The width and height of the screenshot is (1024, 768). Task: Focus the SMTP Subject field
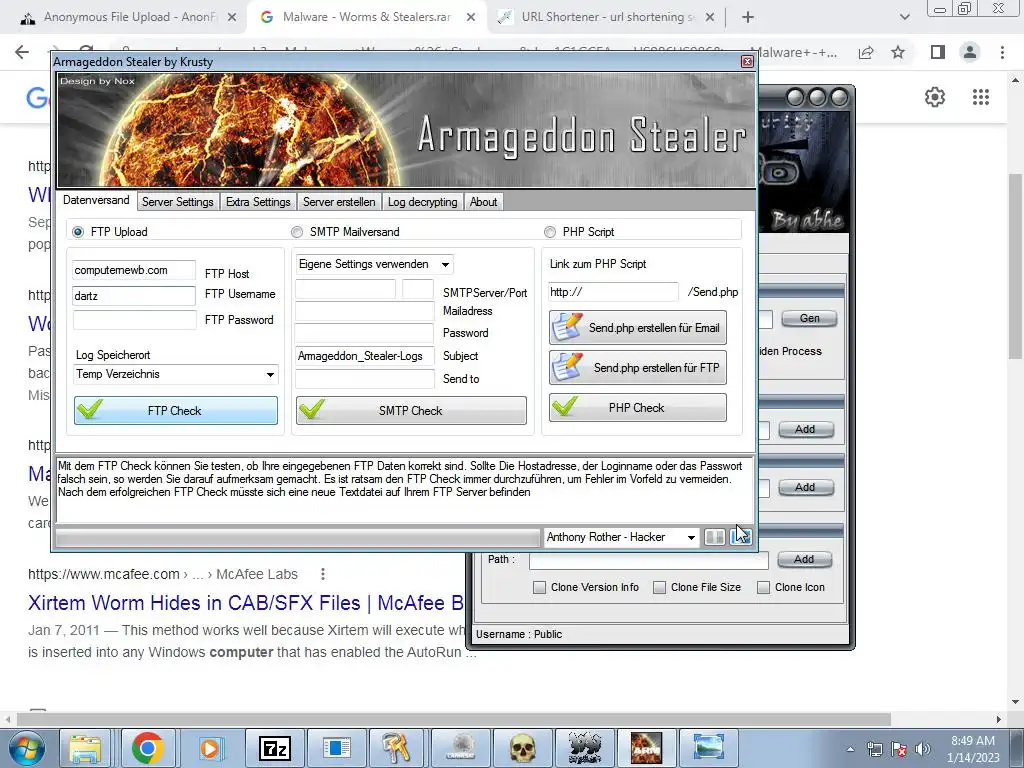[364, 356]
